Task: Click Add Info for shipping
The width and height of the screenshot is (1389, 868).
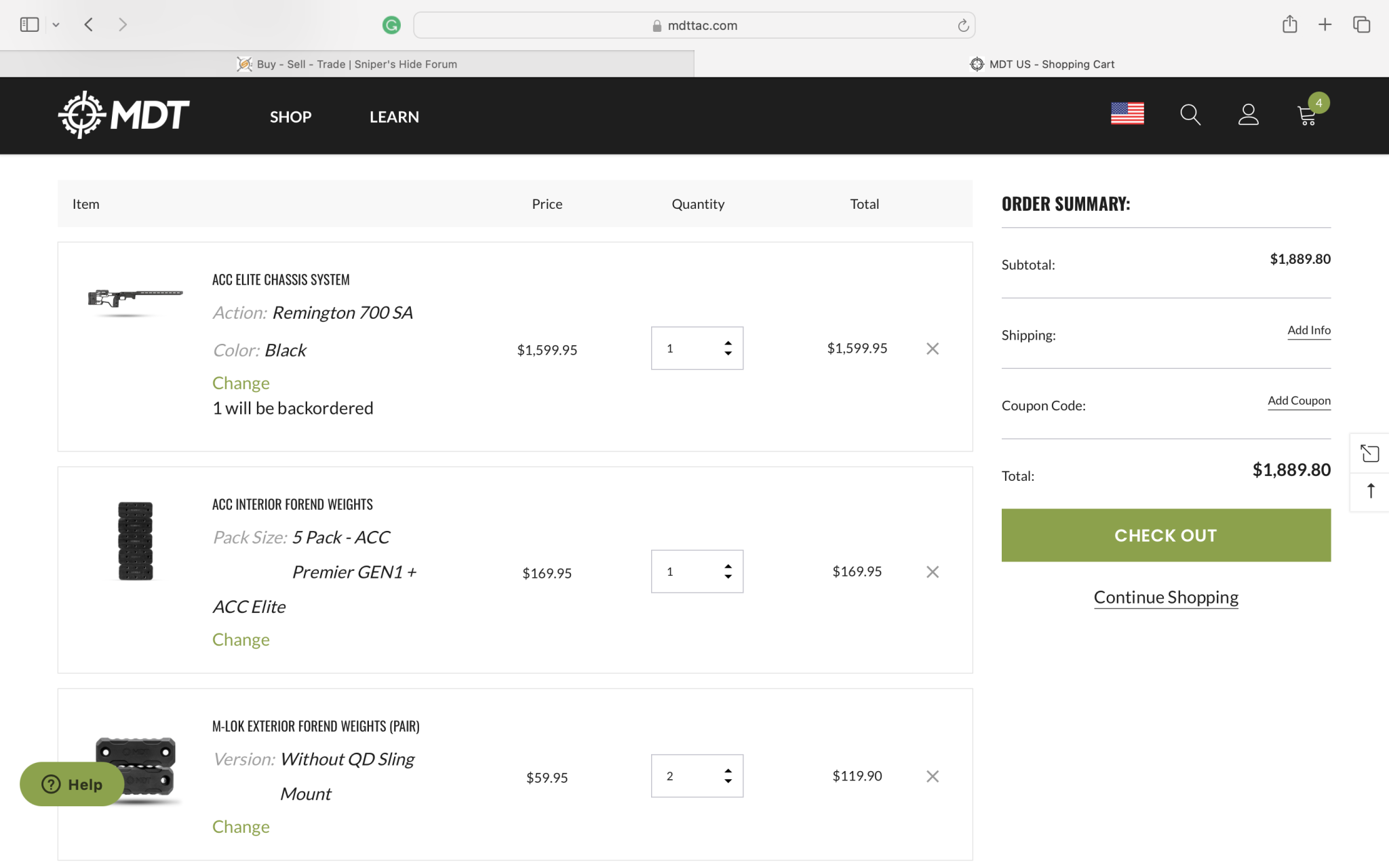Action: [1309, 330]
